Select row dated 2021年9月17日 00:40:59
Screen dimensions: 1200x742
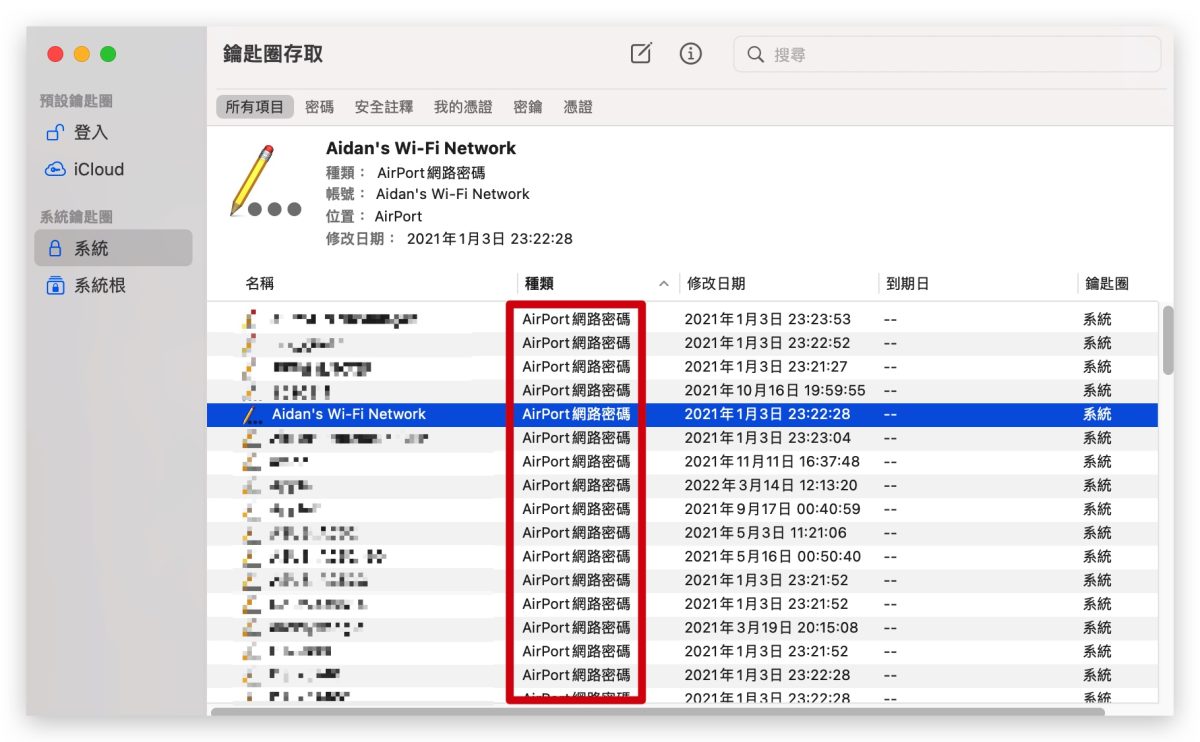coord(682,509)
